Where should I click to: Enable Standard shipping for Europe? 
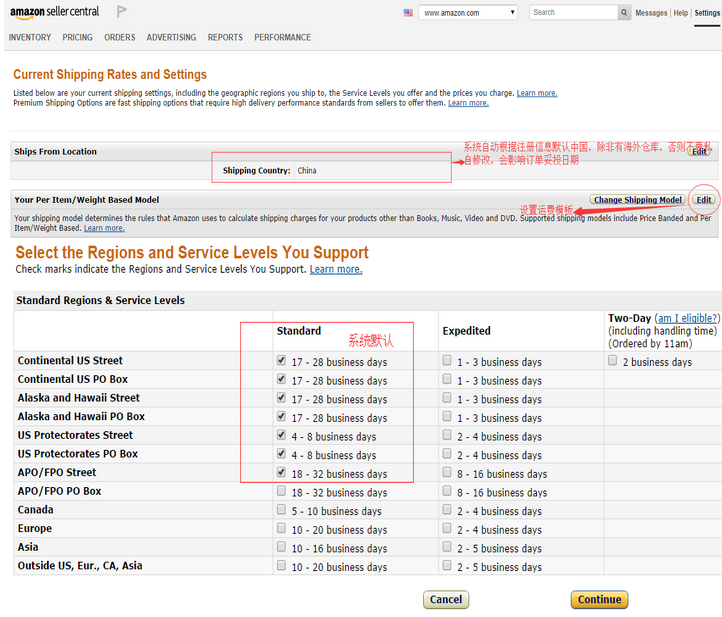point(281,528)
